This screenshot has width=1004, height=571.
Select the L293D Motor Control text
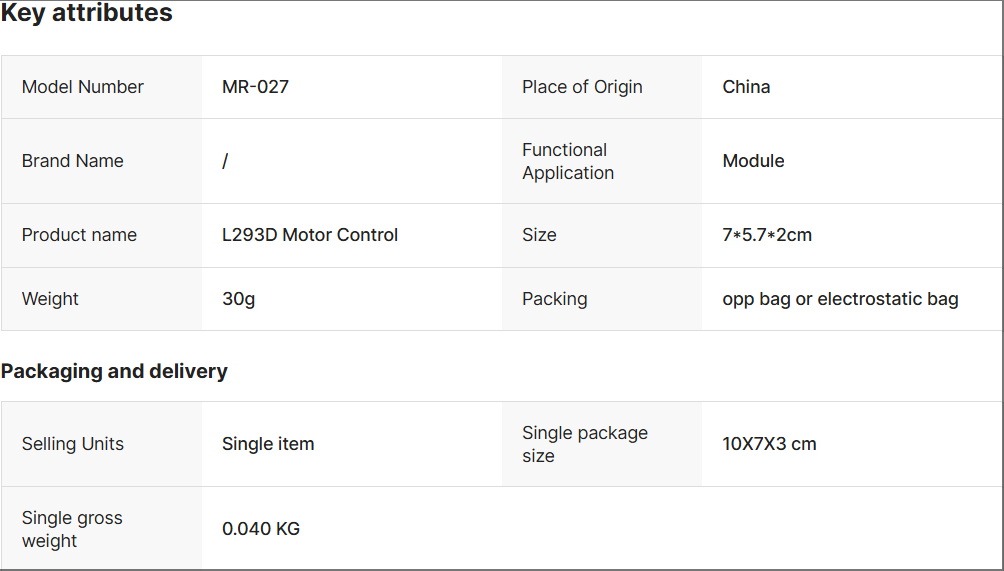point(310,235)
